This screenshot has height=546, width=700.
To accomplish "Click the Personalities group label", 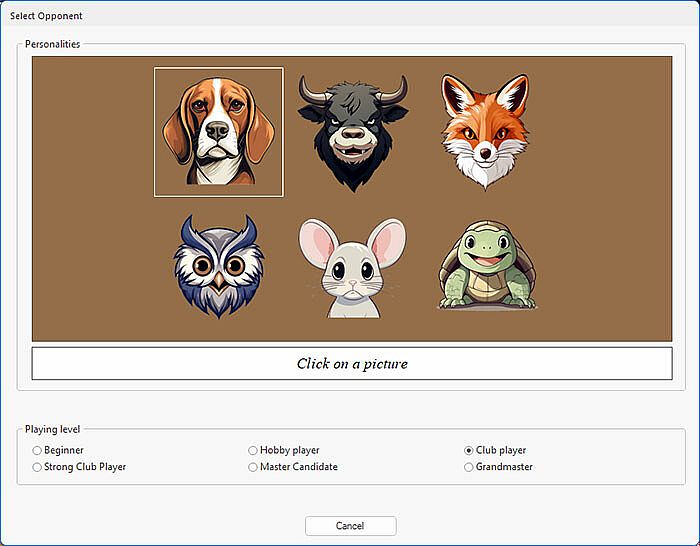I will 53,44.
